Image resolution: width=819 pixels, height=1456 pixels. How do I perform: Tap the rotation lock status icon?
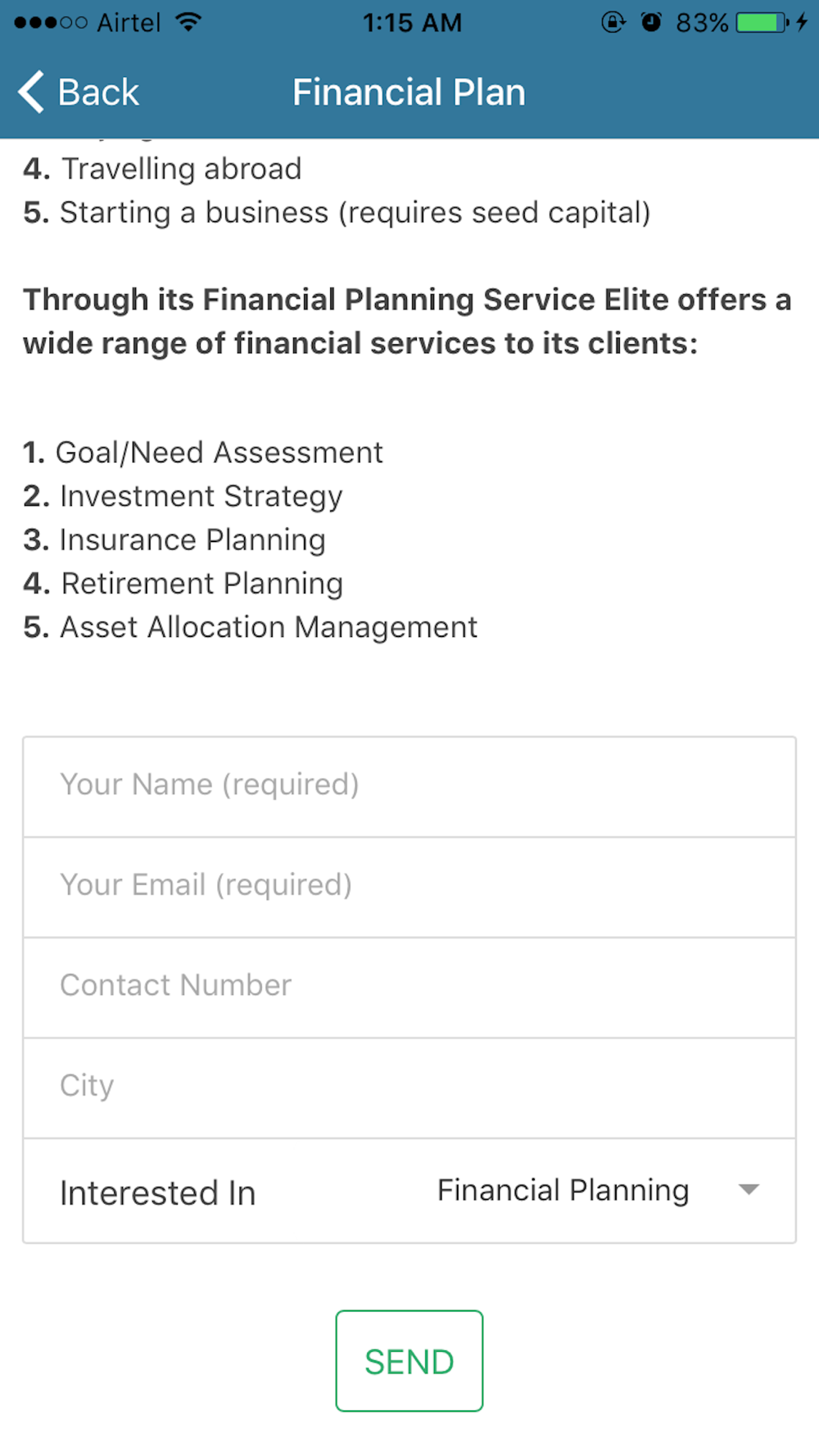coord(613,22)
